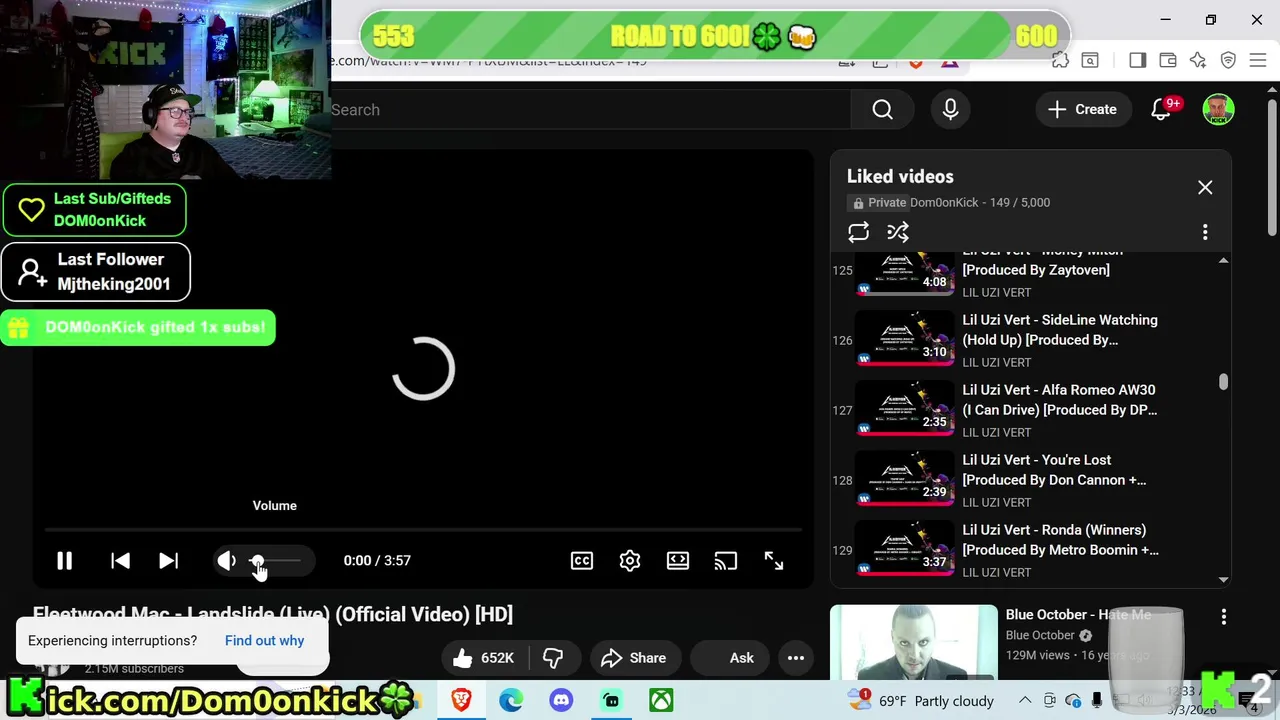Open Blue October video options menu
The width and height of the screenshot is (1280, 720).
(1223, 618)
